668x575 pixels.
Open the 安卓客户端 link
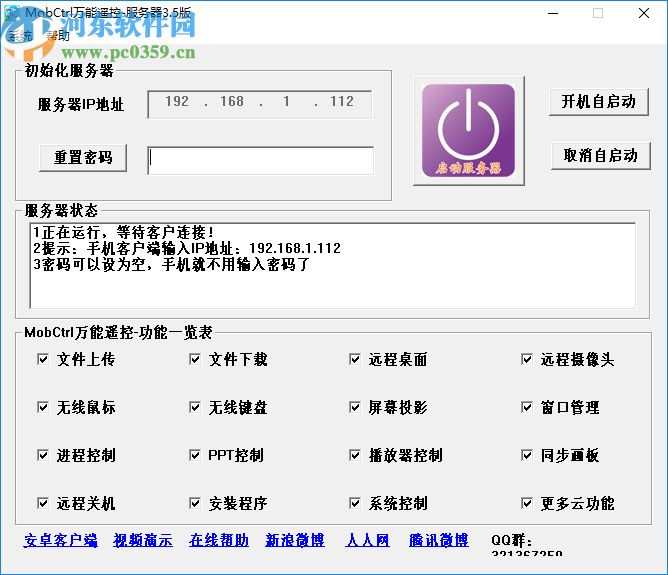(60, 540)
